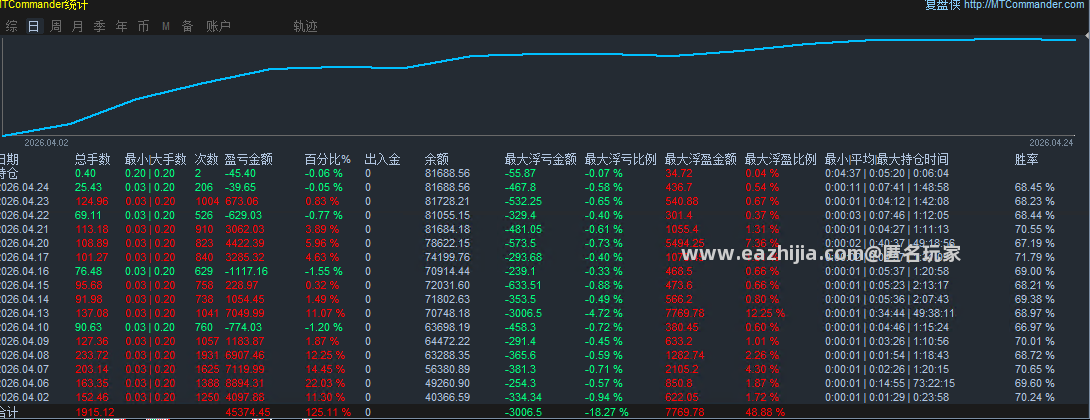
Task: Click total float profit ratio 48.88 %
Action: [765, 412]
